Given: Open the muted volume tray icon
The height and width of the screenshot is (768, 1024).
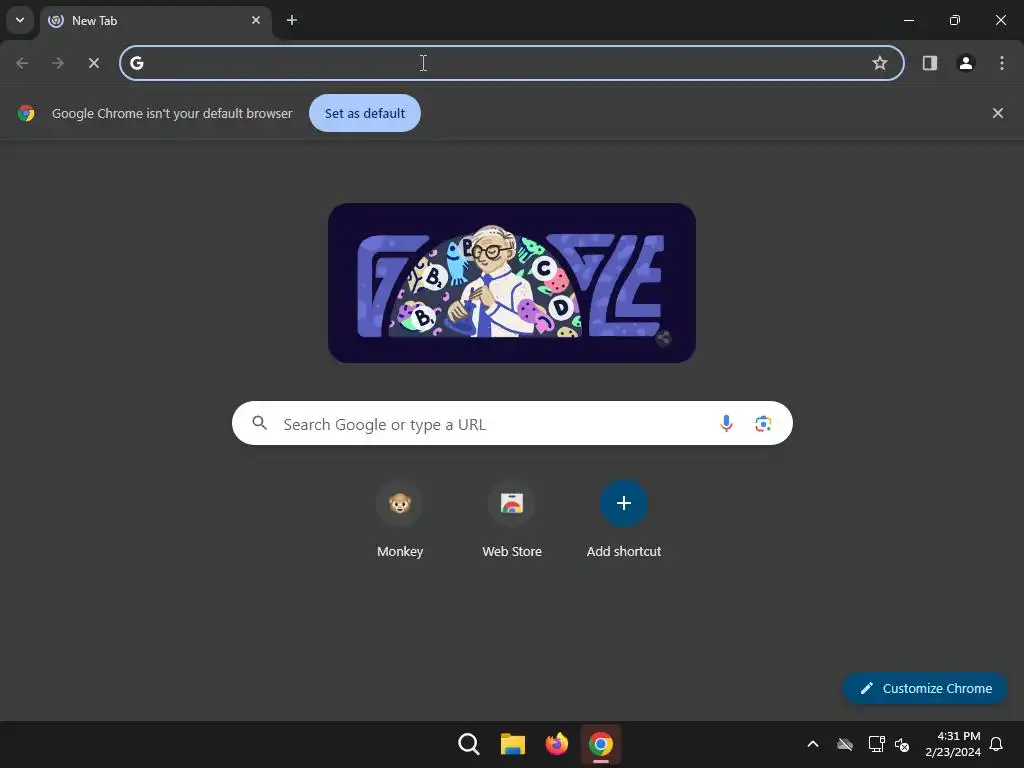Looking at the screenshot, I should 902,744.
